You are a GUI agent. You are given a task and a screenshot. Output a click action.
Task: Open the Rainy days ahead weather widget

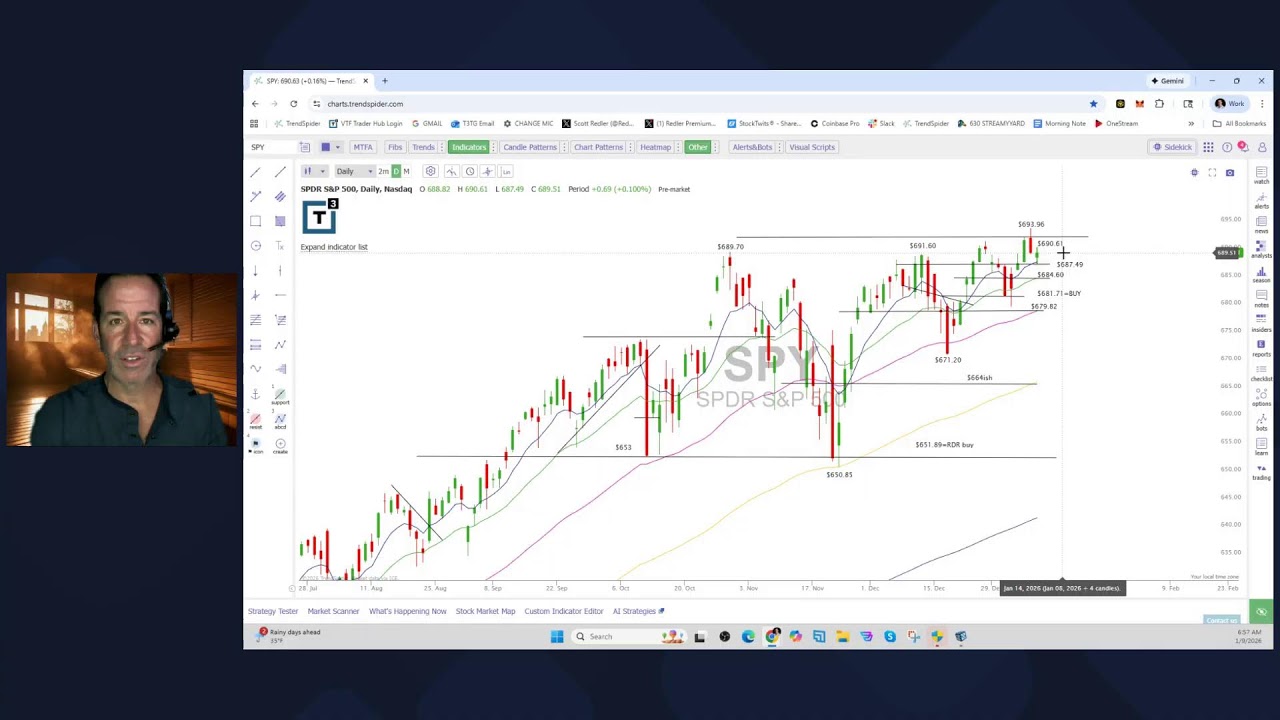click(290, 635)
